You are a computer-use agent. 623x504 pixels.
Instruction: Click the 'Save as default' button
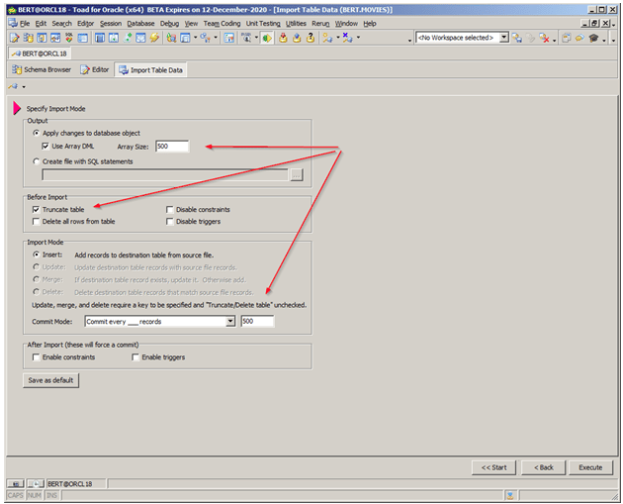(51, 380)
